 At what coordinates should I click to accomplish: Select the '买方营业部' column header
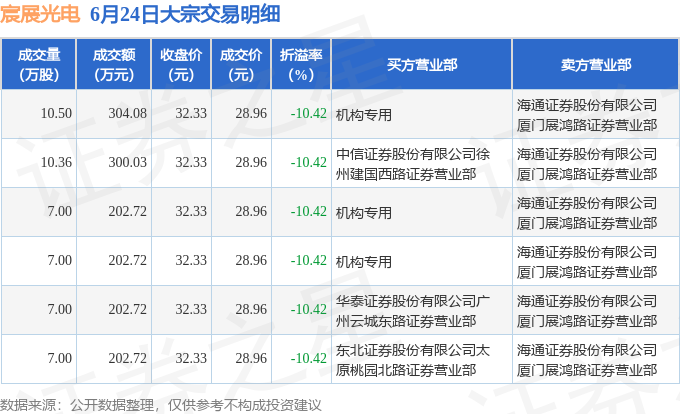pos(422,65)
